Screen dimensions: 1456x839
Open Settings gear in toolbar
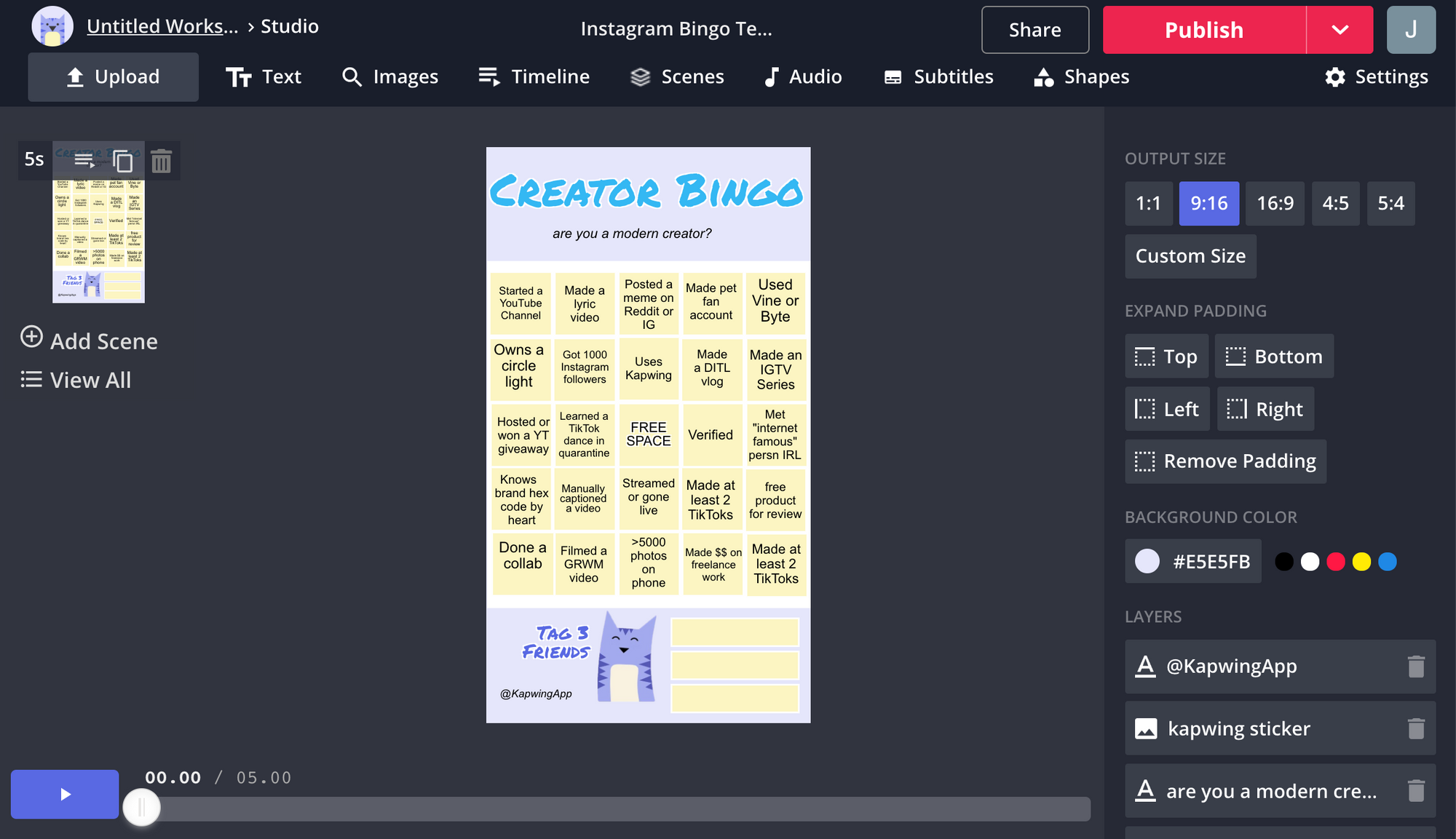click(x=1376, y=76)
